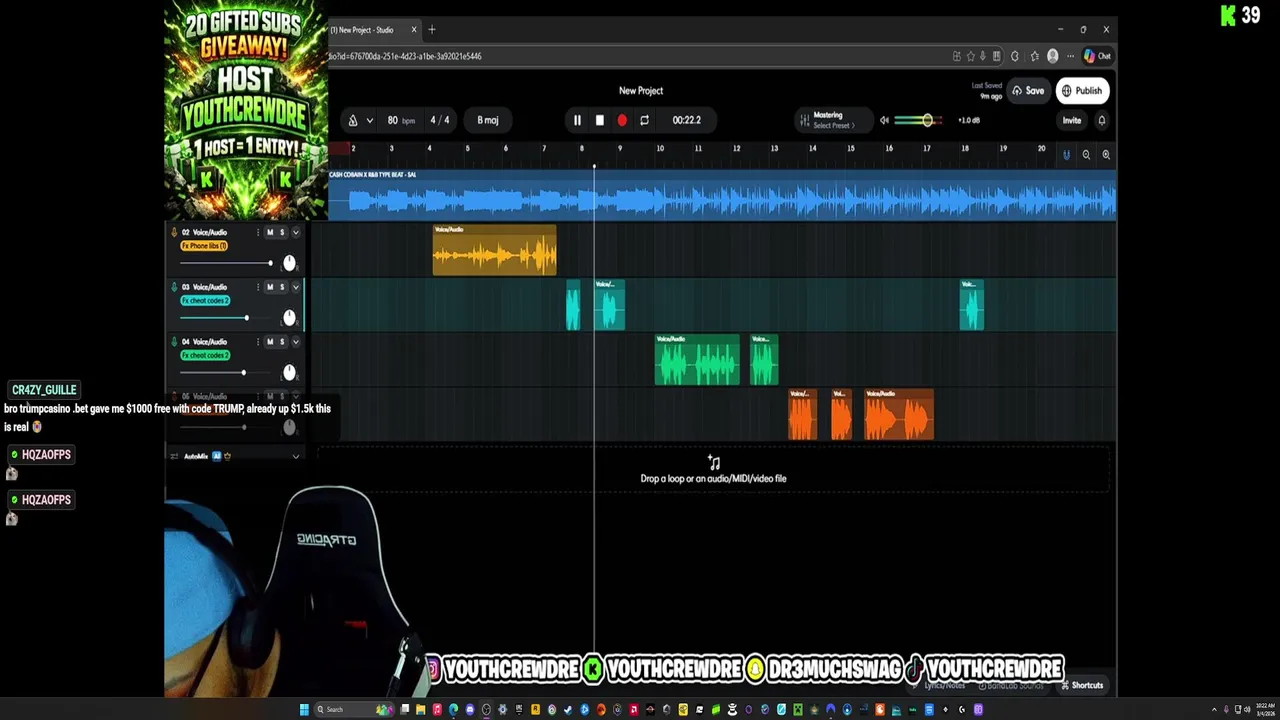
Task: Pause playback in the transport bar
Action: point(577,120)
